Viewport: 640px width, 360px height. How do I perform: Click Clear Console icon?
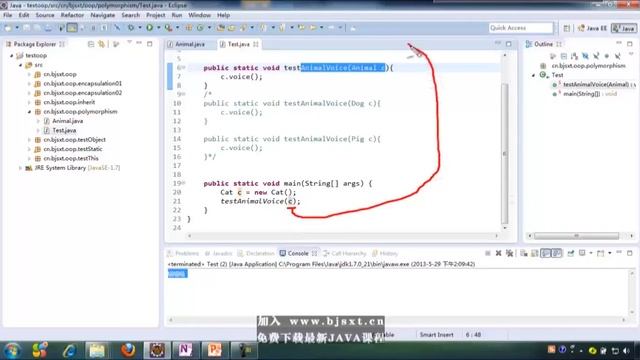[x=524, y=253]
